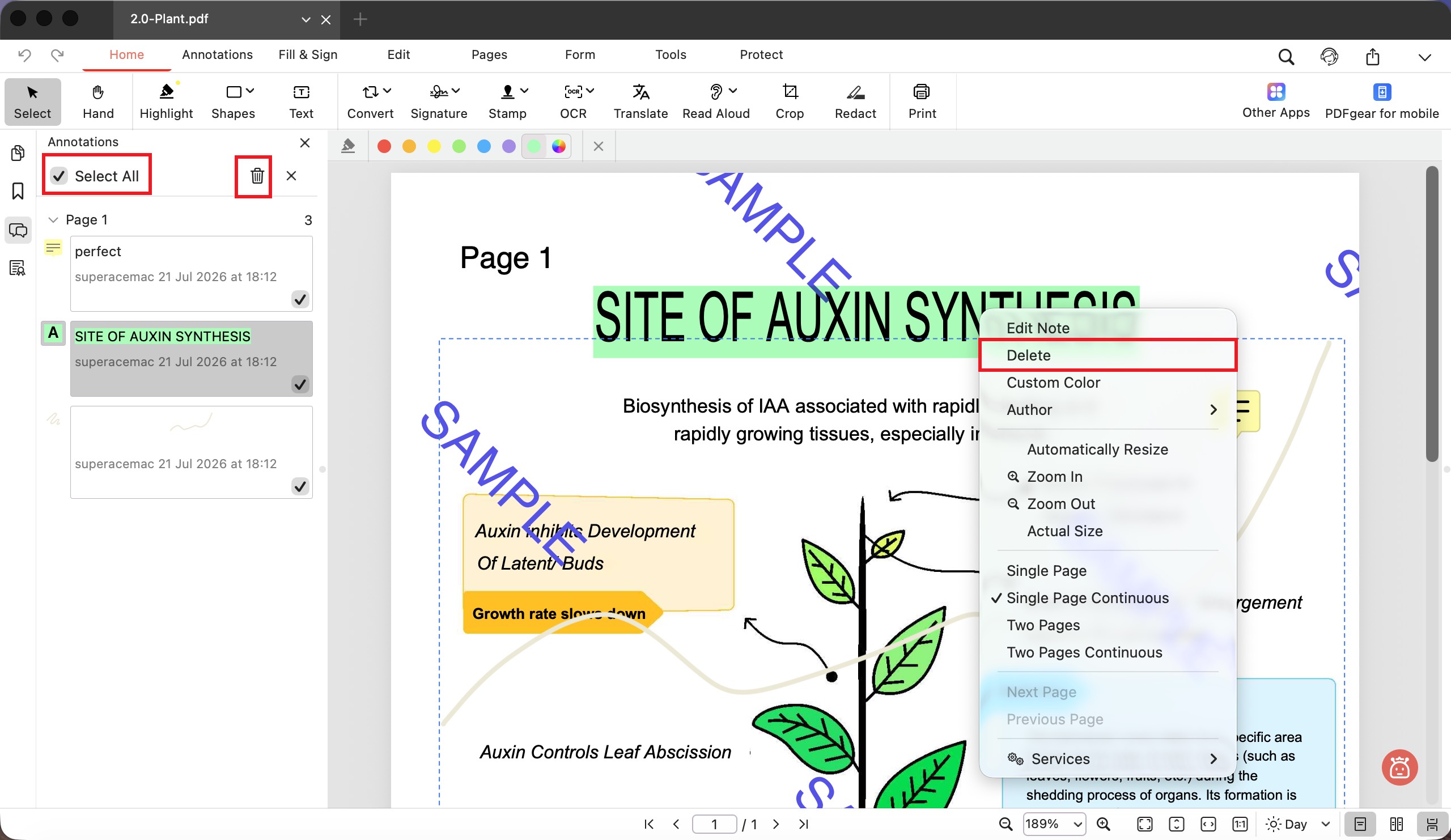Select the Hand tool

tap(98, 102)
